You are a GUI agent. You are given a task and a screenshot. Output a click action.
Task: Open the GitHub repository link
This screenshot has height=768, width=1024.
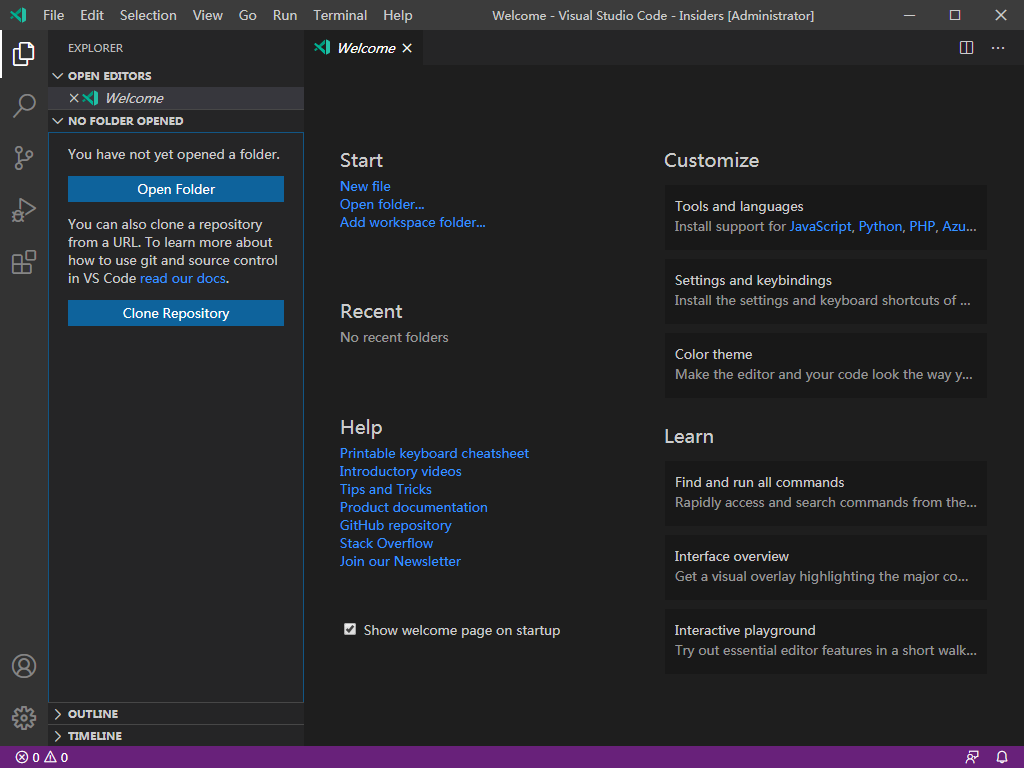(x=395, y=525)
